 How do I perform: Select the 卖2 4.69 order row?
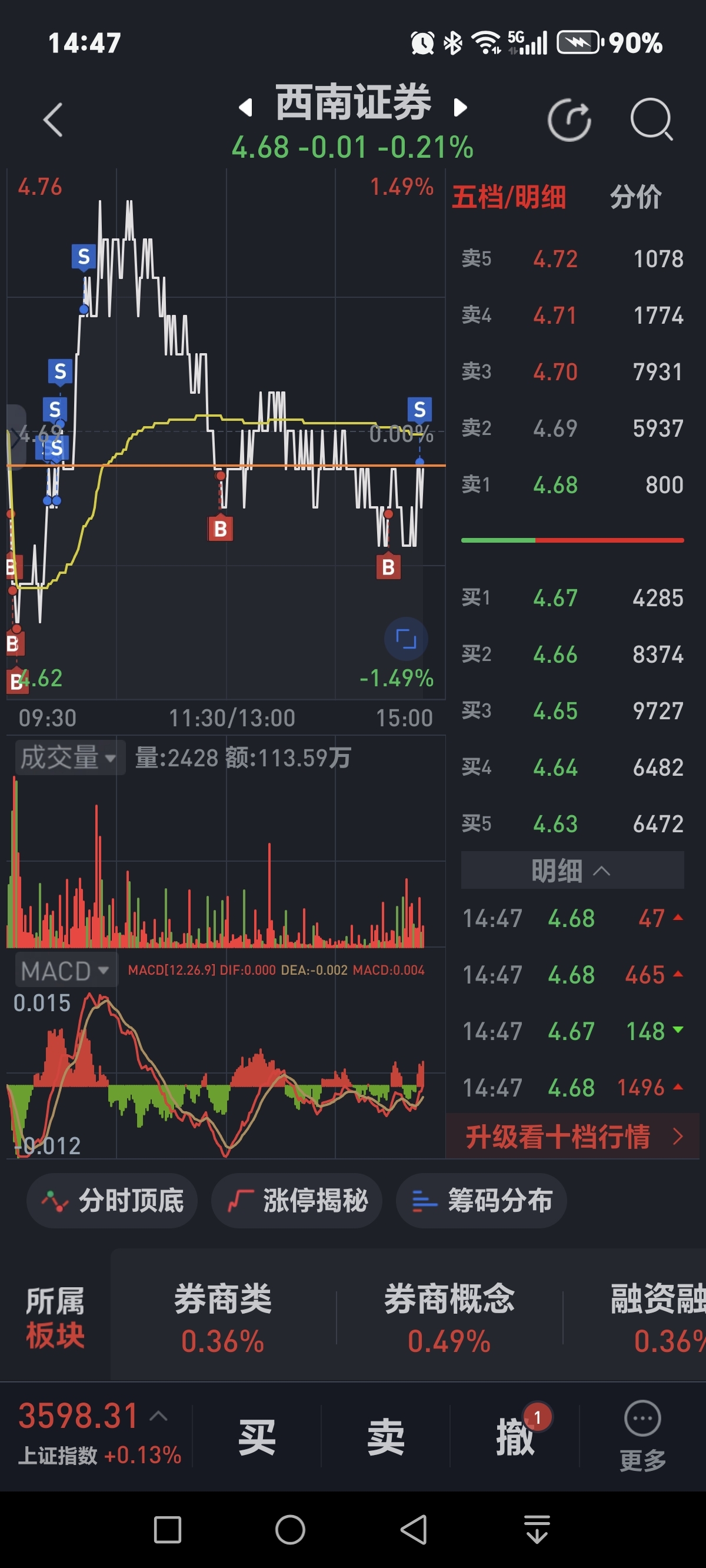pos(572,428)
